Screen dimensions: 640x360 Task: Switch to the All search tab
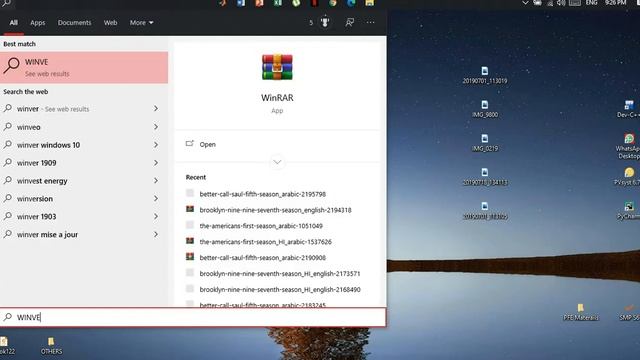coord(13,23)
